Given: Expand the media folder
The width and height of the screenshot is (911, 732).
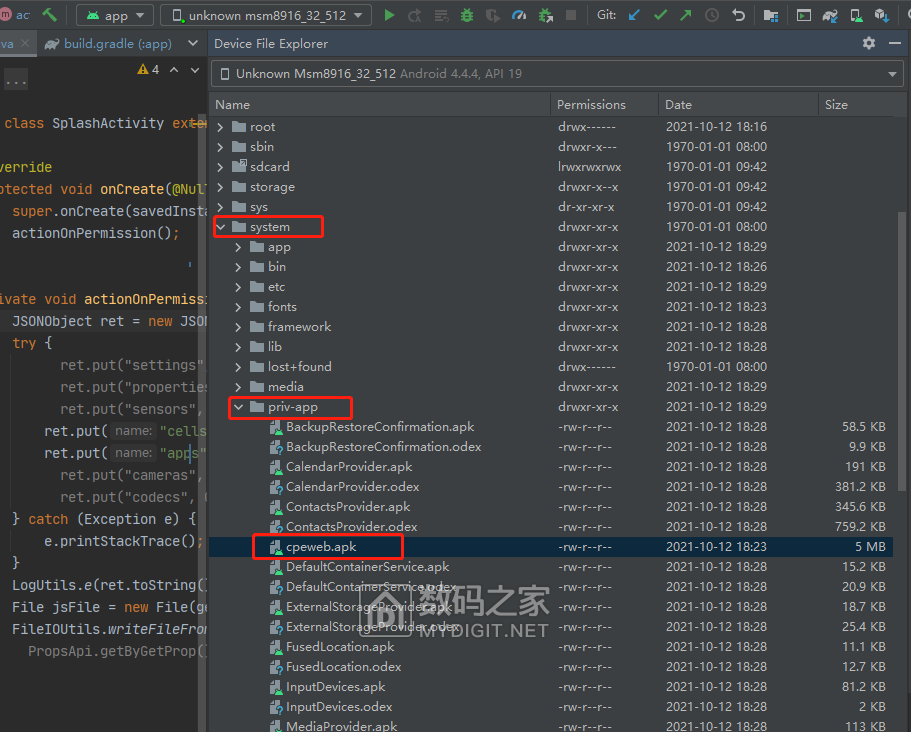Looking at the screenshot, I should (x=238, y=387).
